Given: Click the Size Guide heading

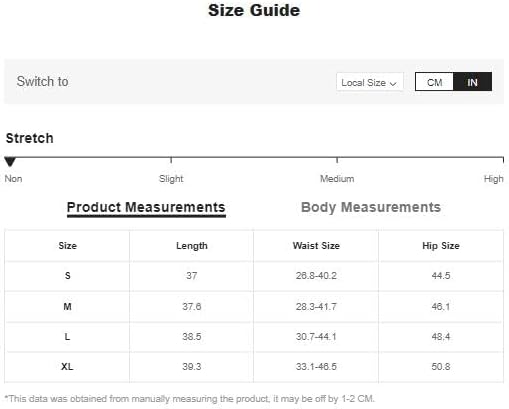Looking at the screenshot, I should [254, 10].
